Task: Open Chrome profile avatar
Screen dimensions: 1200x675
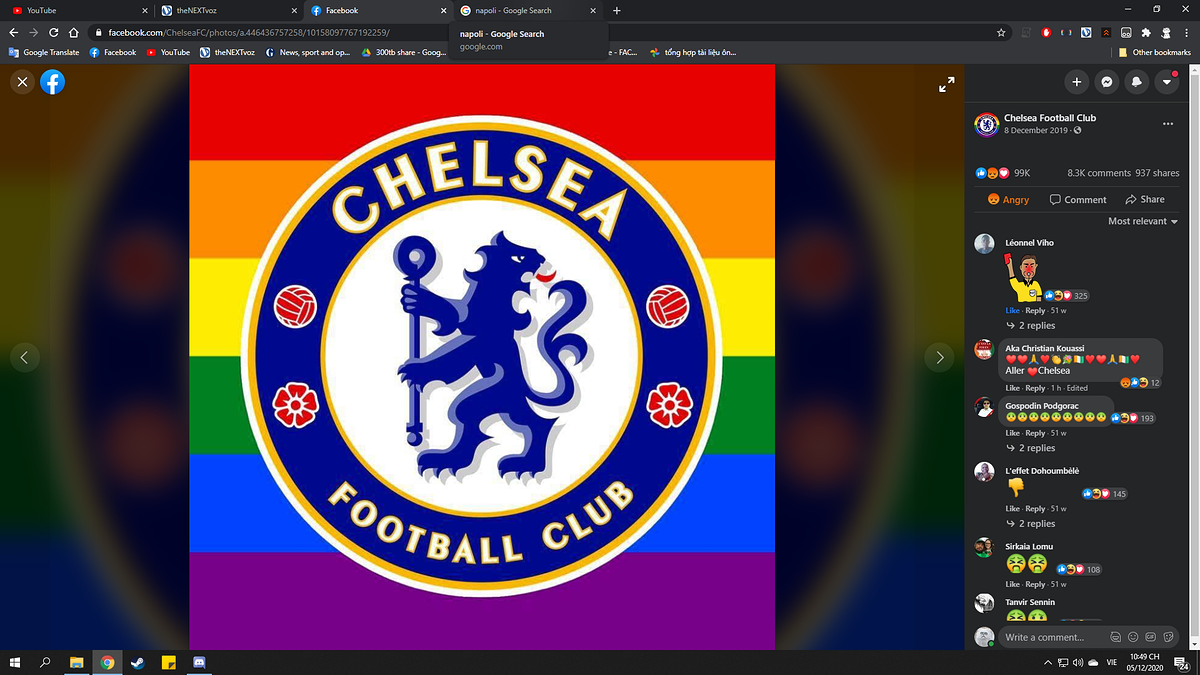Action: coord(1167,32)
